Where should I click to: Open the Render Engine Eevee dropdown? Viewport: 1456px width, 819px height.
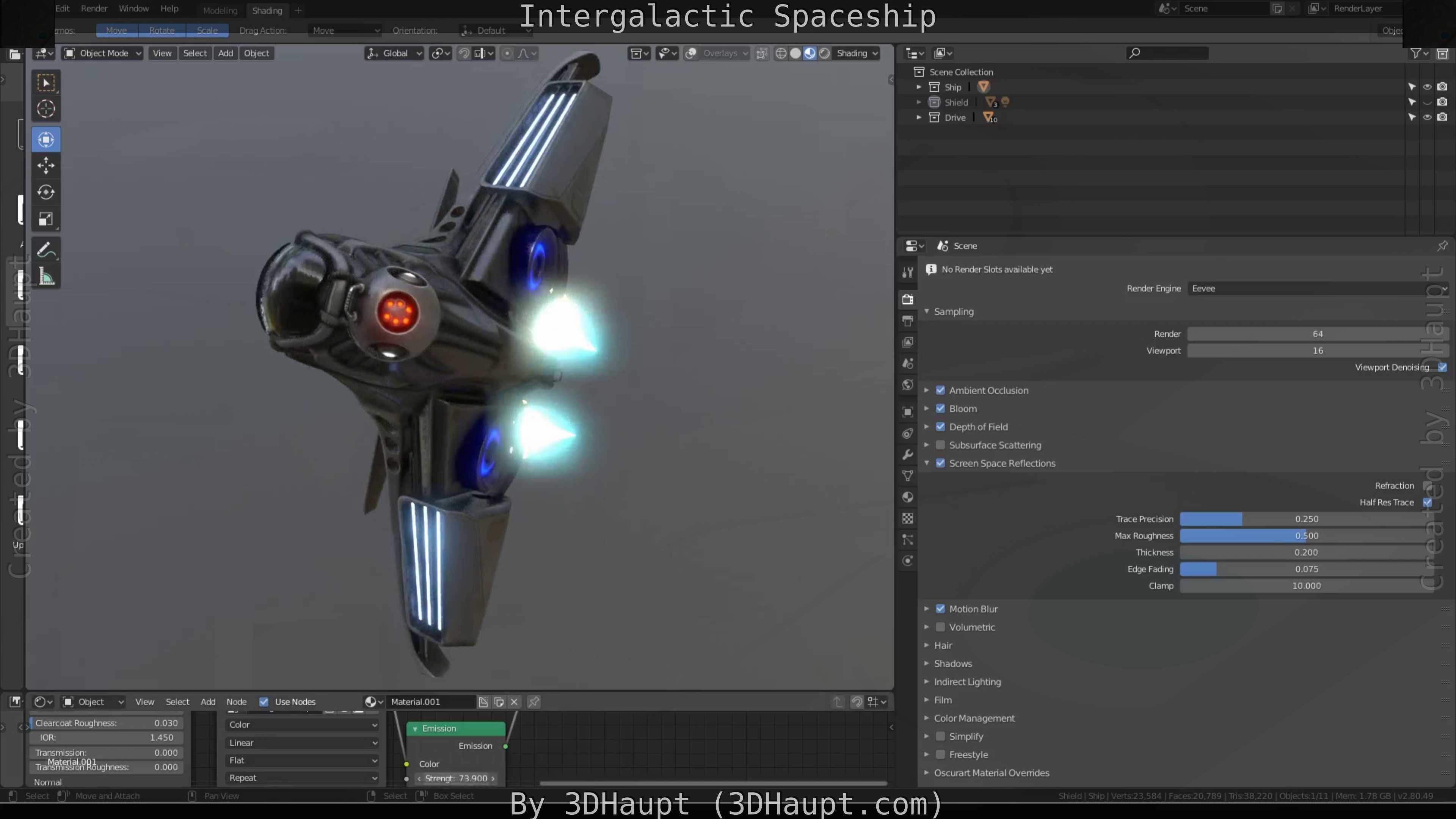[1317, 288]
